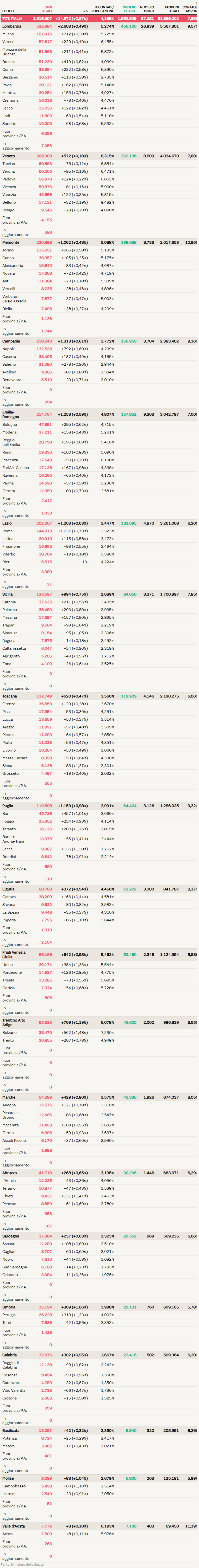This screenshot has width=199, height=1568.
Task: Select the Sicilia region row
Action: (7, 594)
